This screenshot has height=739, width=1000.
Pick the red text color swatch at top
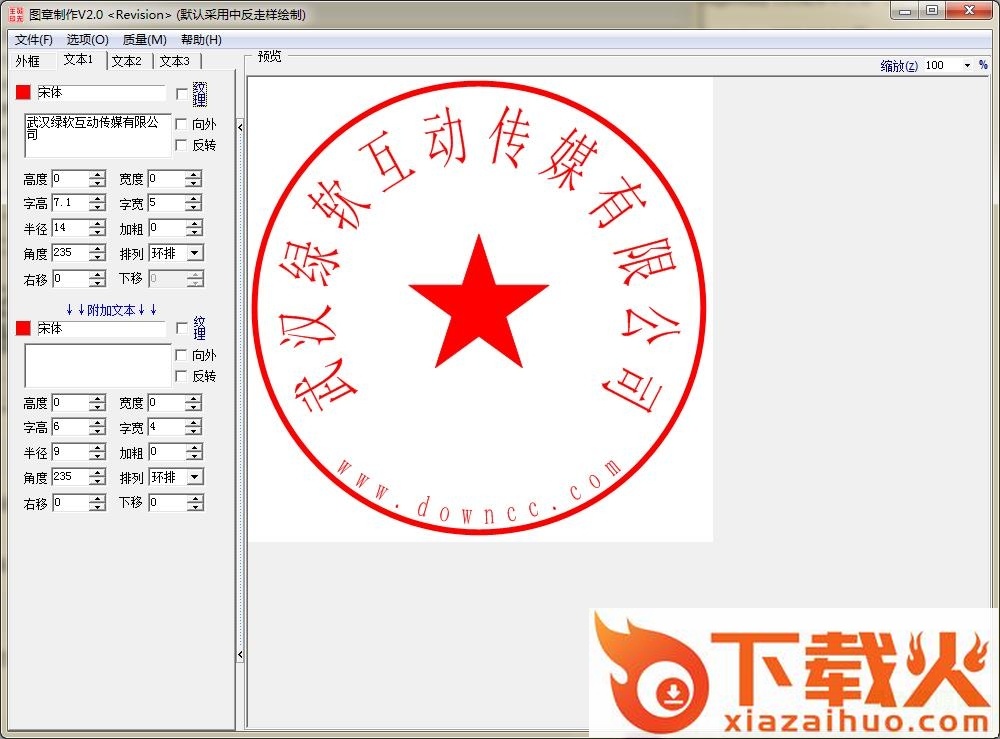(23, 92)
